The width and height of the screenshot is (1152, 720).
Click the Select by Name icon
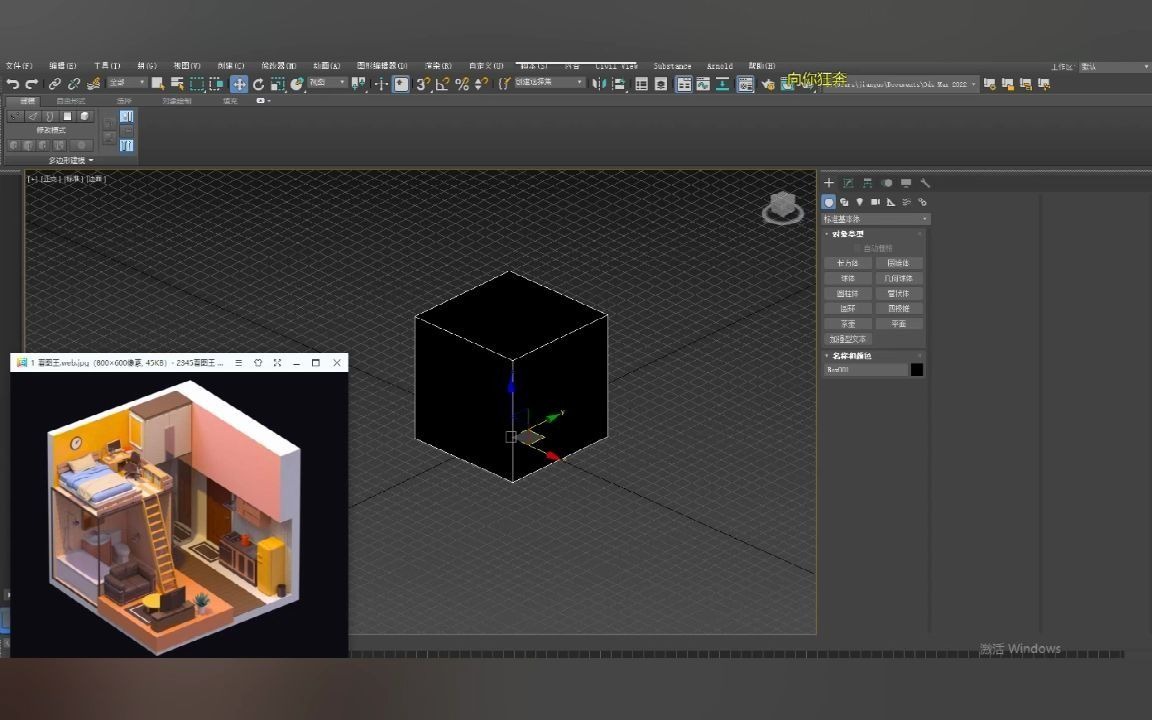click(x=176, y=84)
